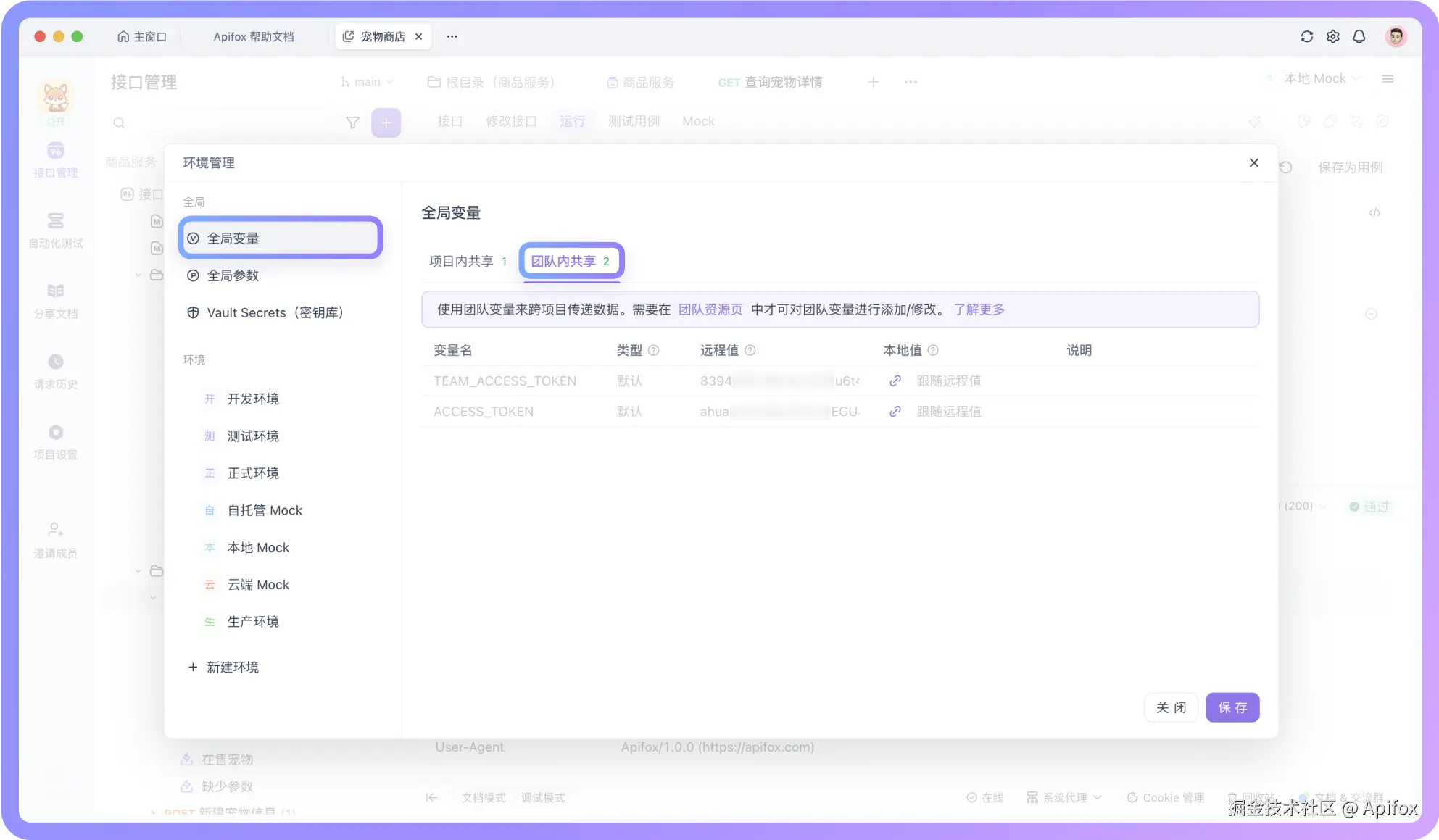Click the refresh icon in title bar

pos(1306,37)
